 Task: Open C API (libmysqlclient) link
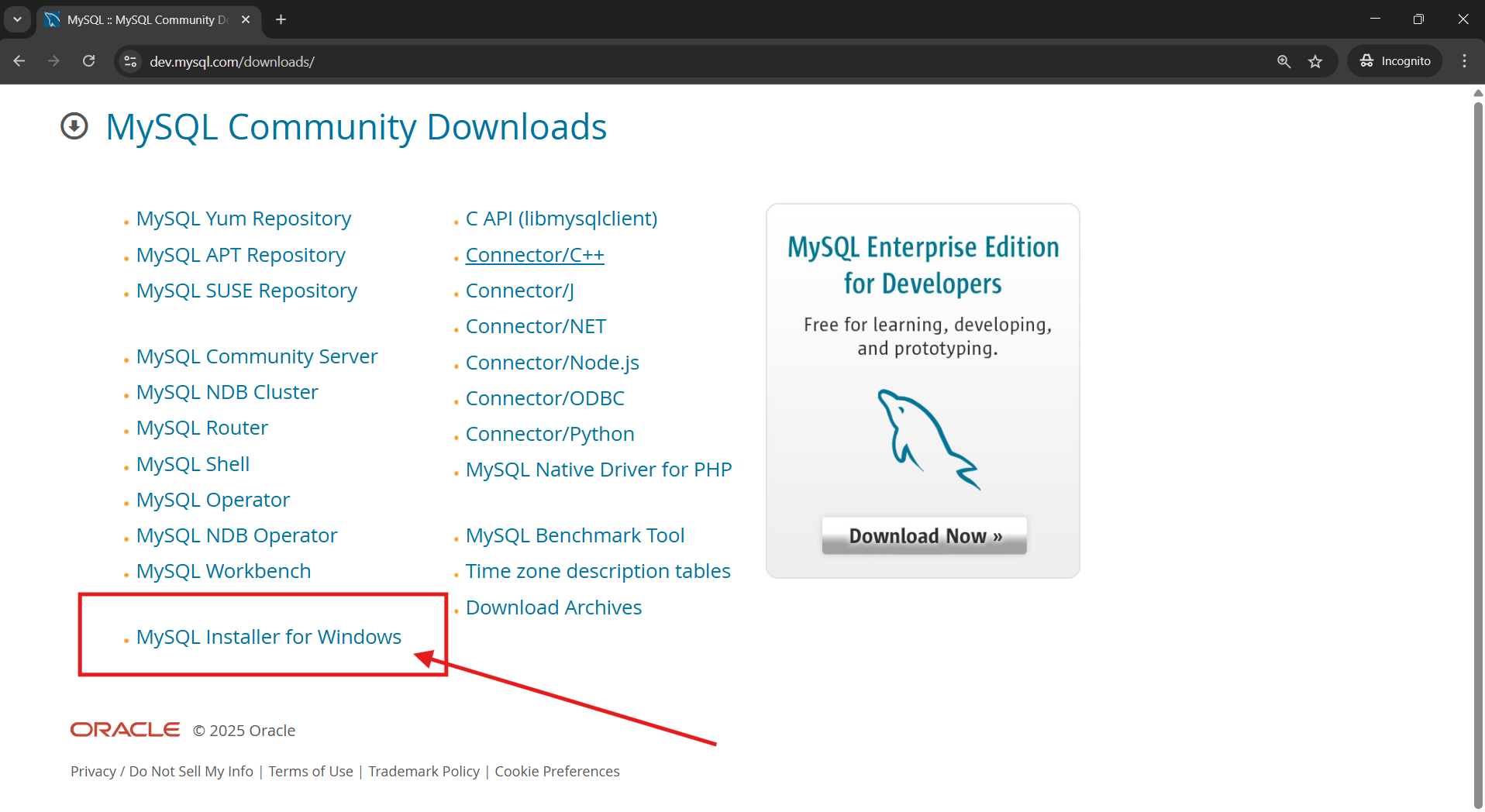point(561,218)
